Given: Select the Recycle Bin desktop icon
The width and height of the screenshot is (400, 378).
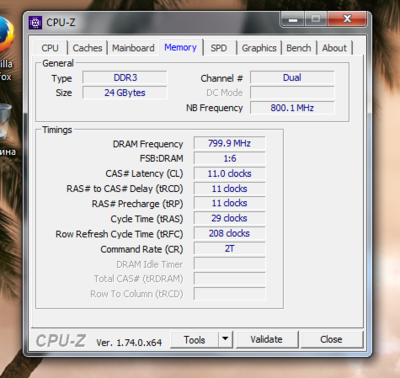Looking at the screenshot, I should pyautogui.click(x=5, y=122).
